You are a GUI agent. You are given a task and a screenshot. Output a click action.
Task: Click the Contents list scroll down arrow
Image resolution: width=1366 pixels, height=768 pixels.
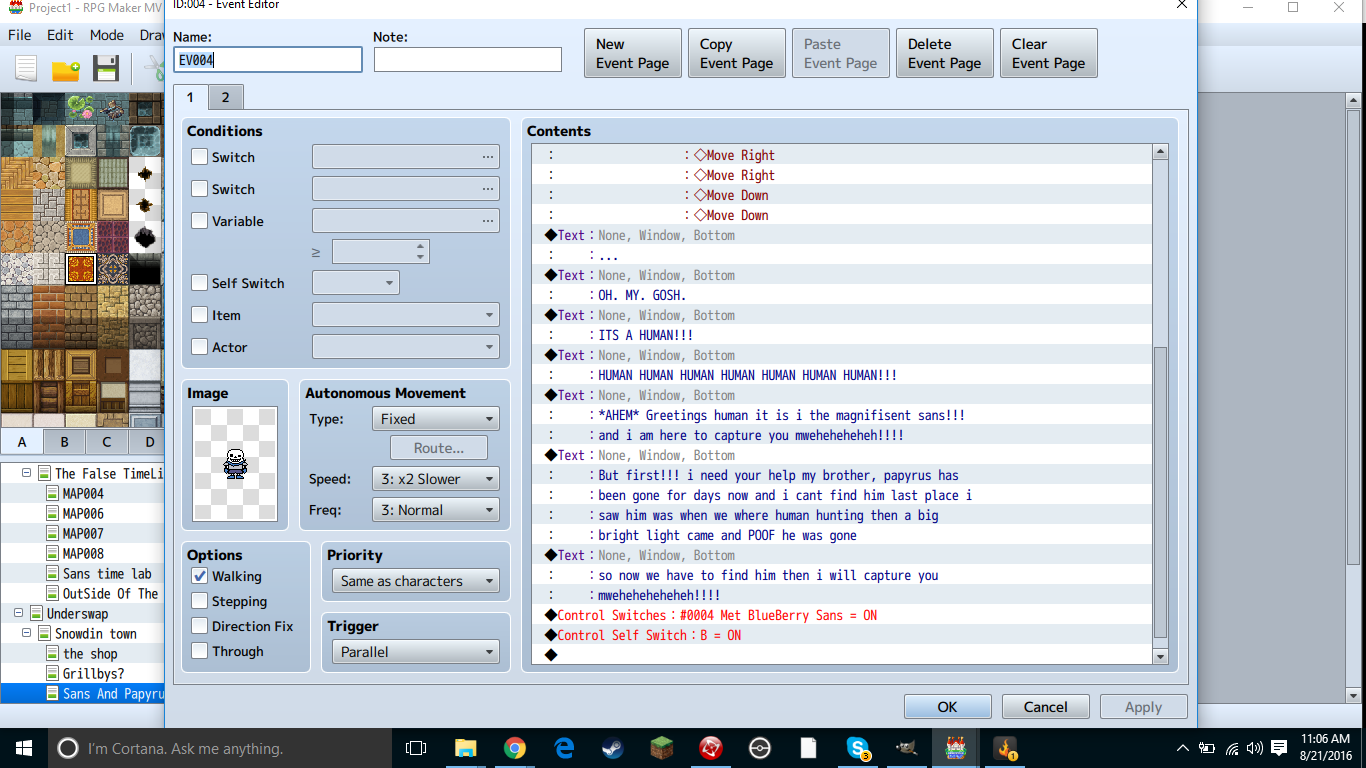click(x=1161, y=656)
